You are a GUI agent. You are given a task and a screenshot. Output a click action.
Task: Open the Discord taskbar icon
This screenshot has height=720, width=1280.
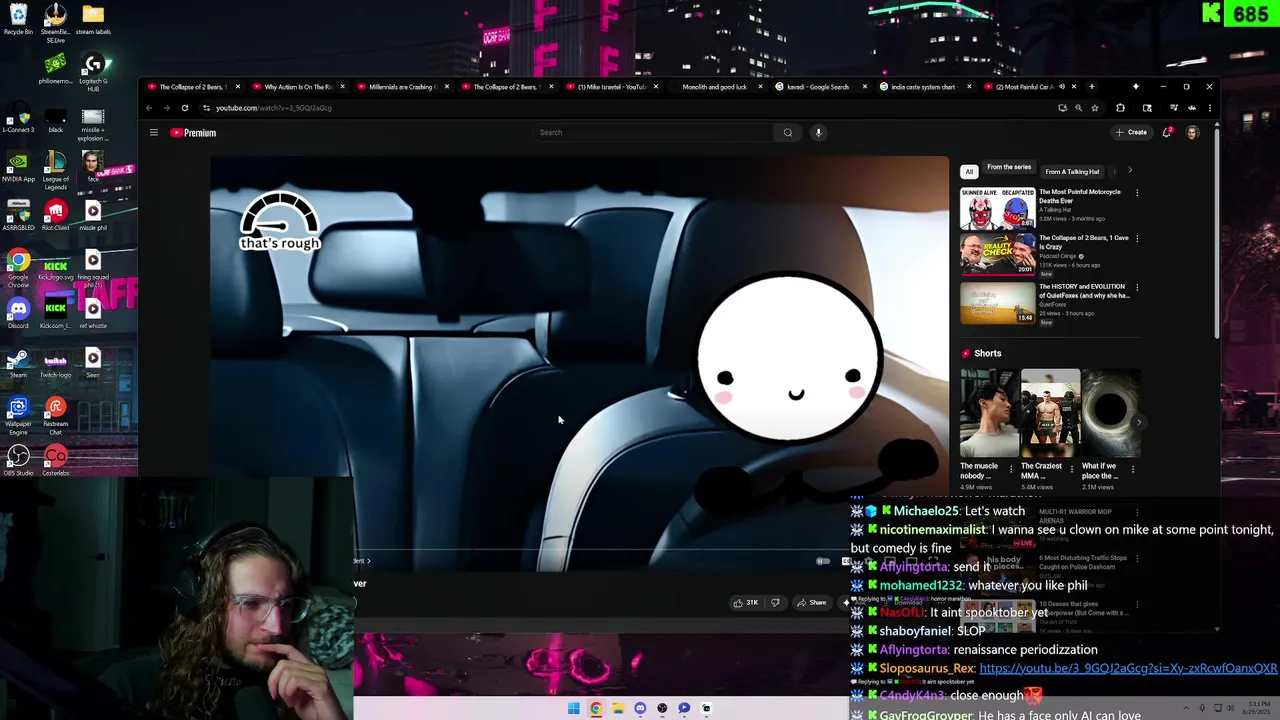tap(640, 708)
